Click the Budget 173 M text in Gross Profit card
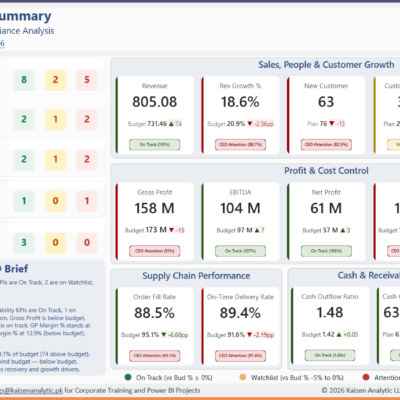 tap(146, 230)
